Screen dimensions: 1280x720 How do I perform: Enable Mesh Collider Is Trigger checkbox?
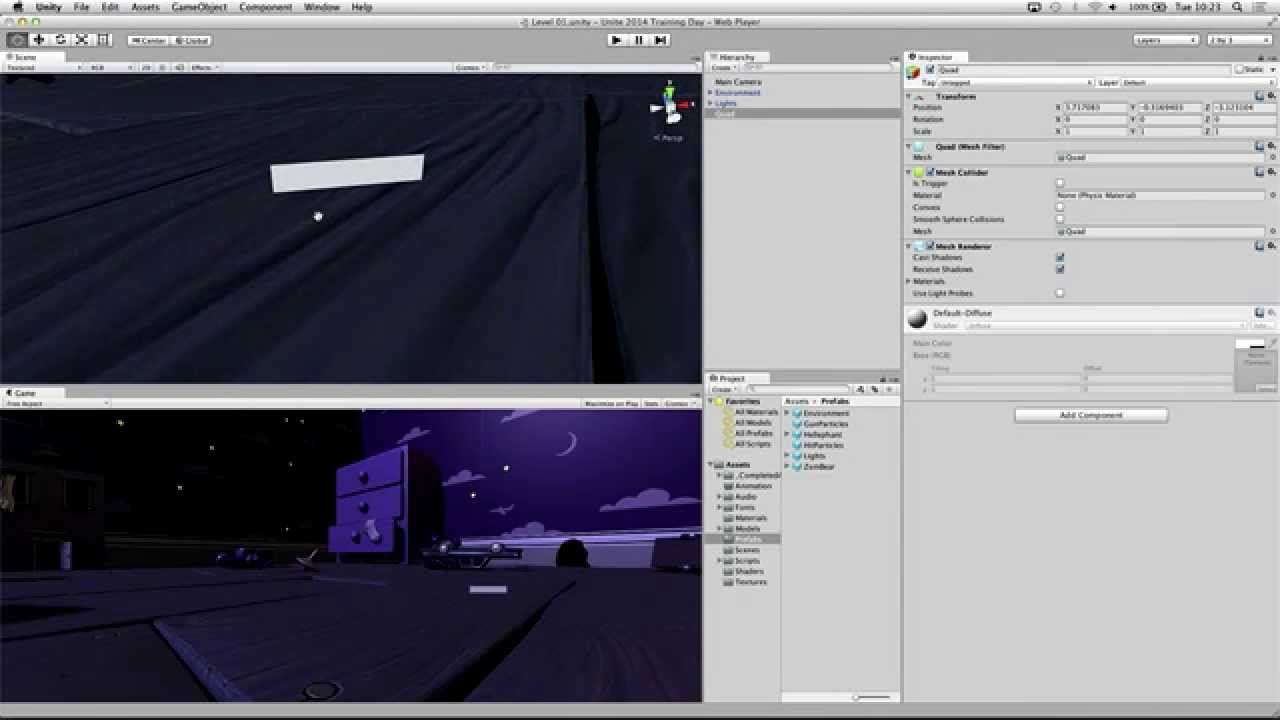1060,184
